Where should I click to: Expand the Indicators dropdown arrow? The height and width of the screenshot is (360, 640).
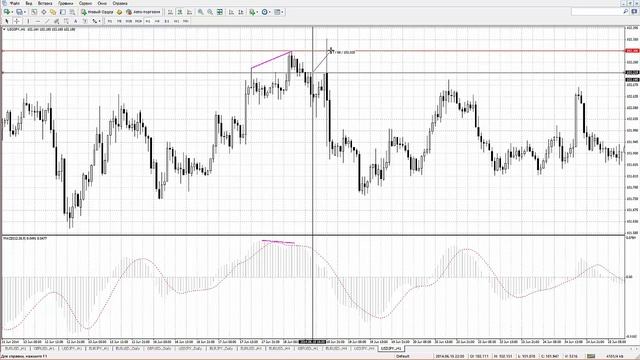tap(257, 12)
